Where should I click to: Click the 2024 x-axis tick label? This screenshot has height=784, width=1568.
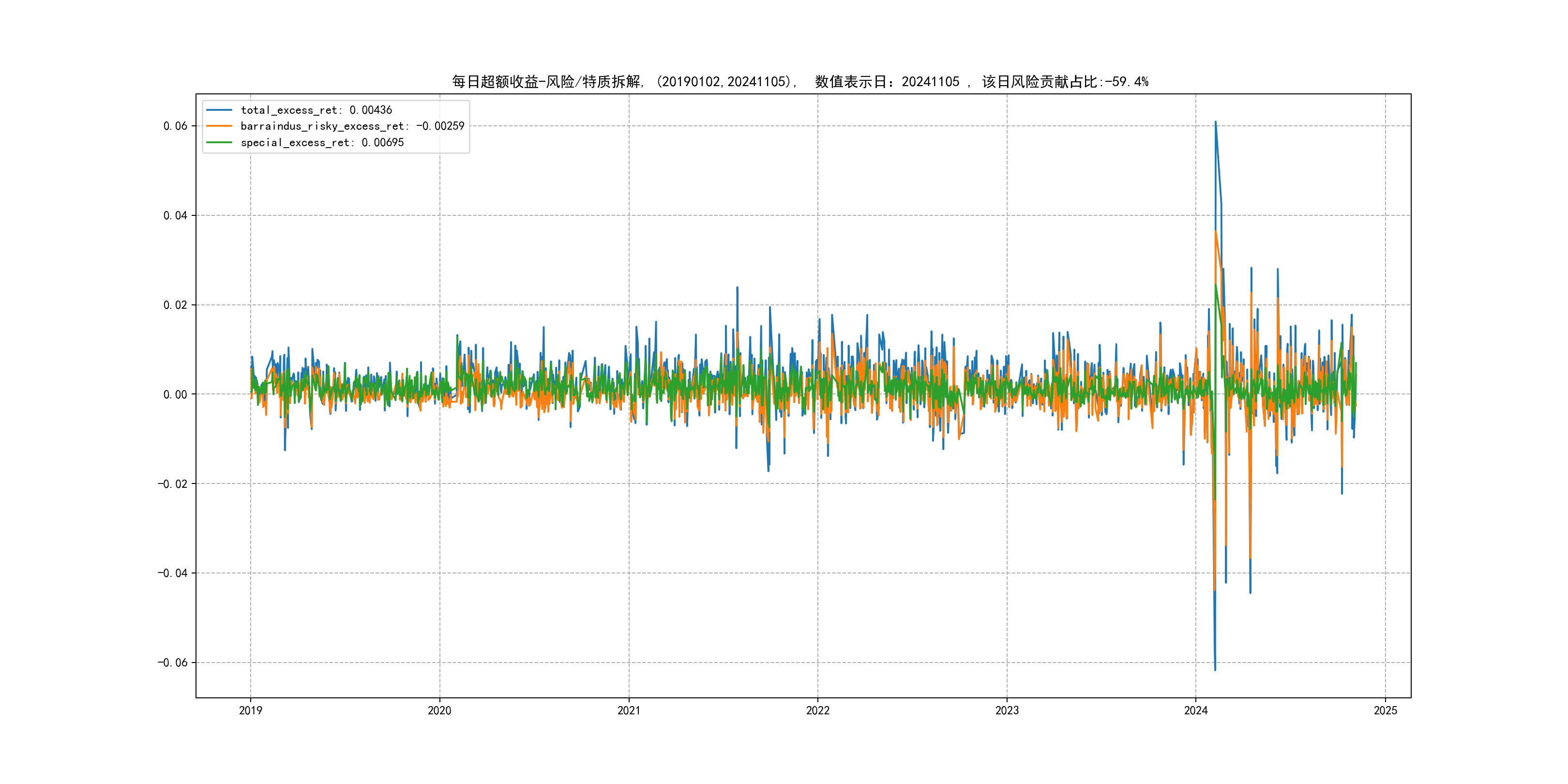1195,710
